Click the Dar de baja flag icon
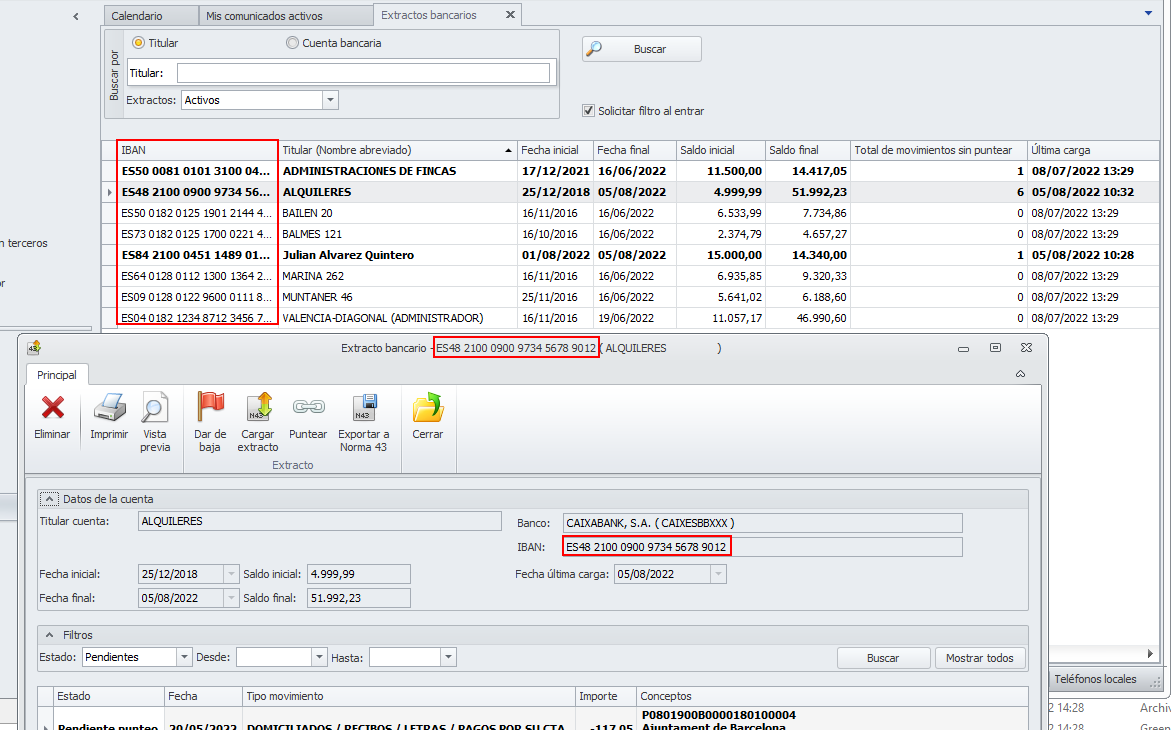The height and width of the screenshot is (730, 1171). (x=210, y=407)
